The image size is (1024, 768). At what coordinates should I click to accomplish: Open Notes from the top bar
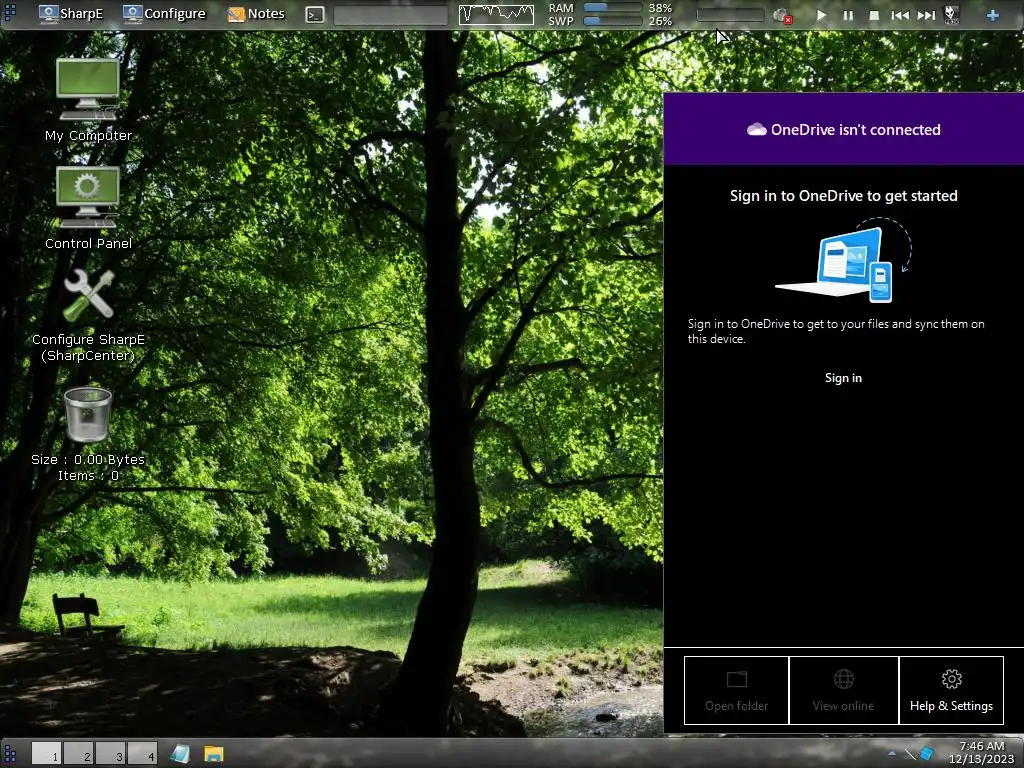pos(256,14)
